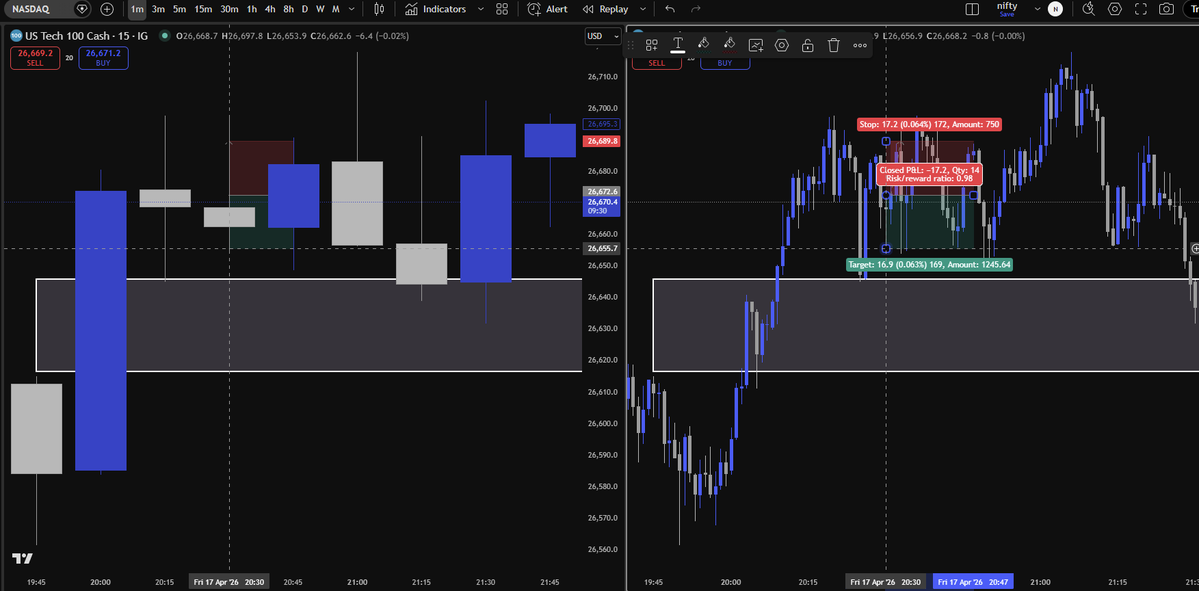The width and height of the screenshot is (1199, 591).
Task: Open more options three dots in toolbar
Action: pyautogui.click(x=859, y=45)
